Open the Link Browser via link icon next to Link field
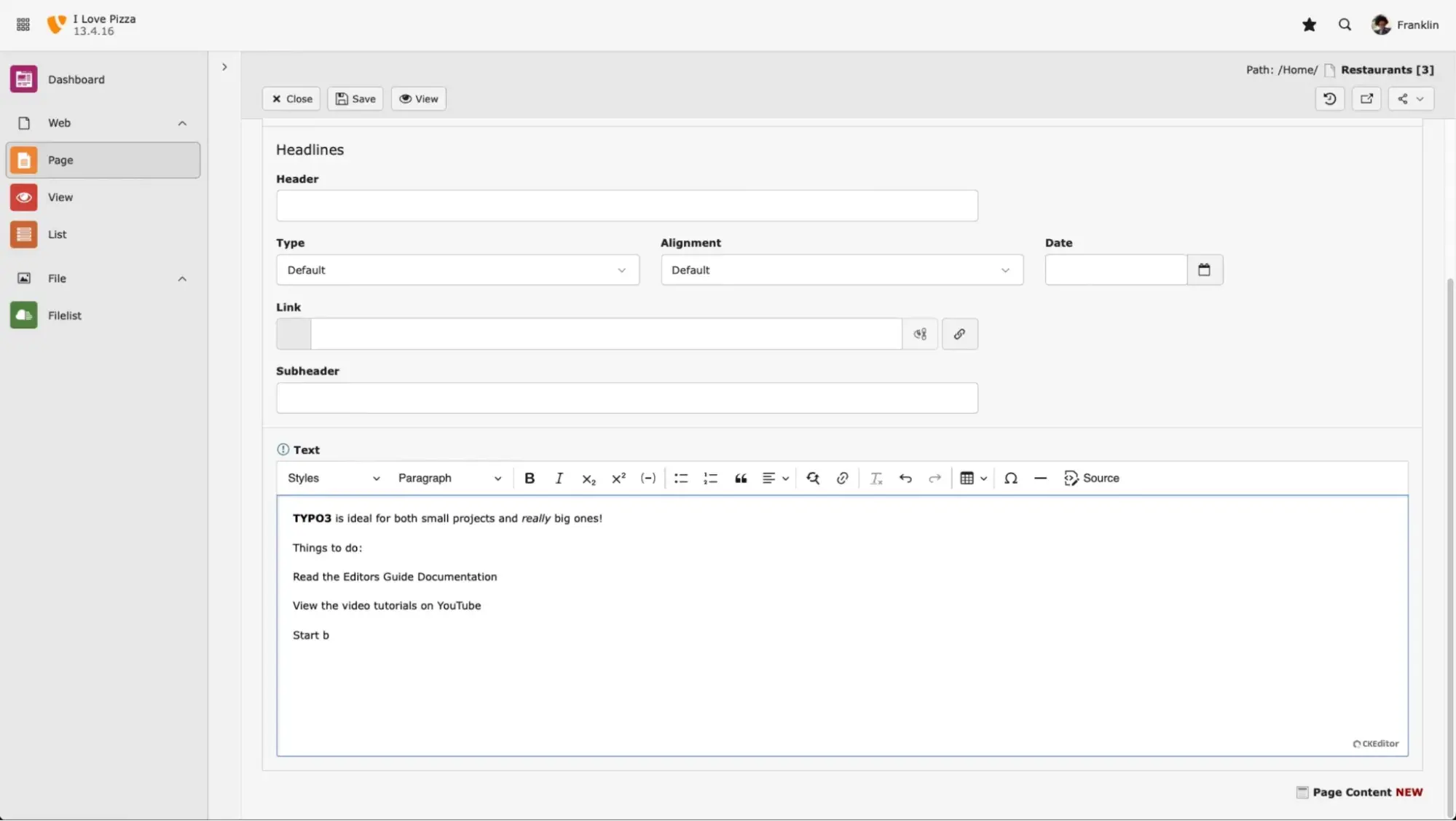1456x821 pixels. click(x=959, y=334)
